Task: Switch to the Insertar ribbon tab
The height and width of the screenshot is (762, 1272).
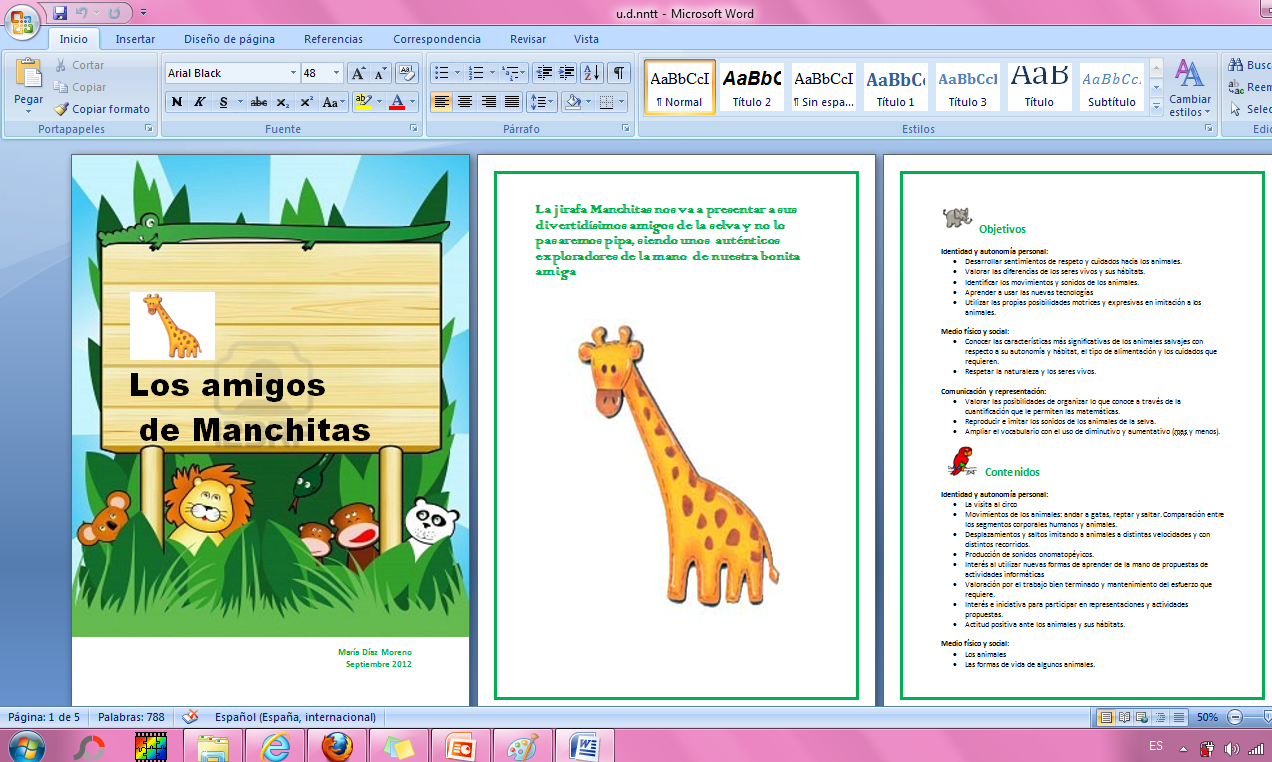Action: click(135, 39)
